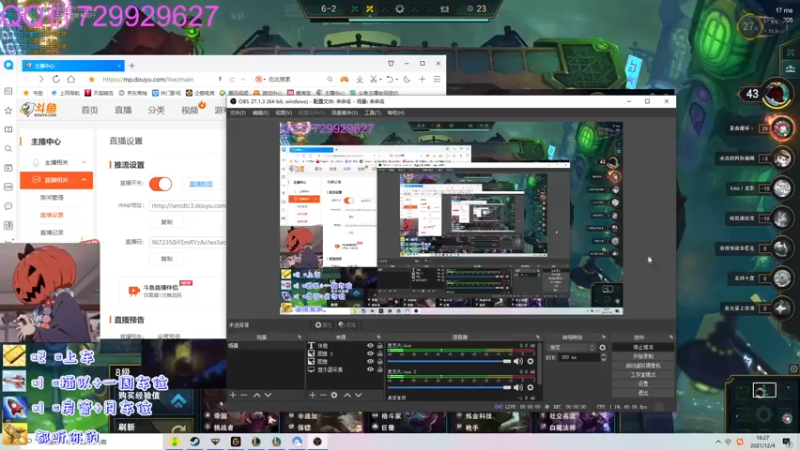This screenshot has width=800, height=450.
Task: Move scene down in Scenes panel
Action: [x=268, y=395]
